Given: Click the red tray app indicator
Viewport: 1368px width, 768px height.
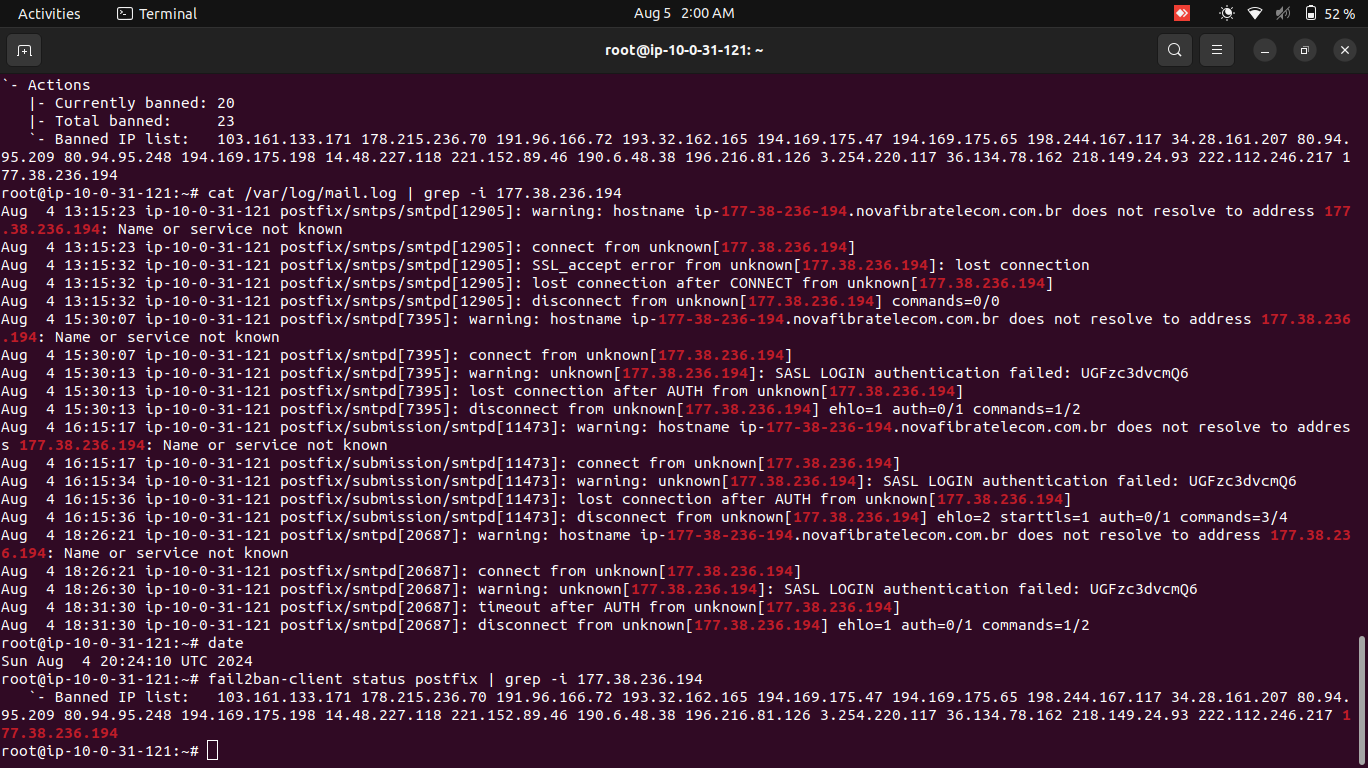Looking at the screenshot, I should click(1182, 13).
